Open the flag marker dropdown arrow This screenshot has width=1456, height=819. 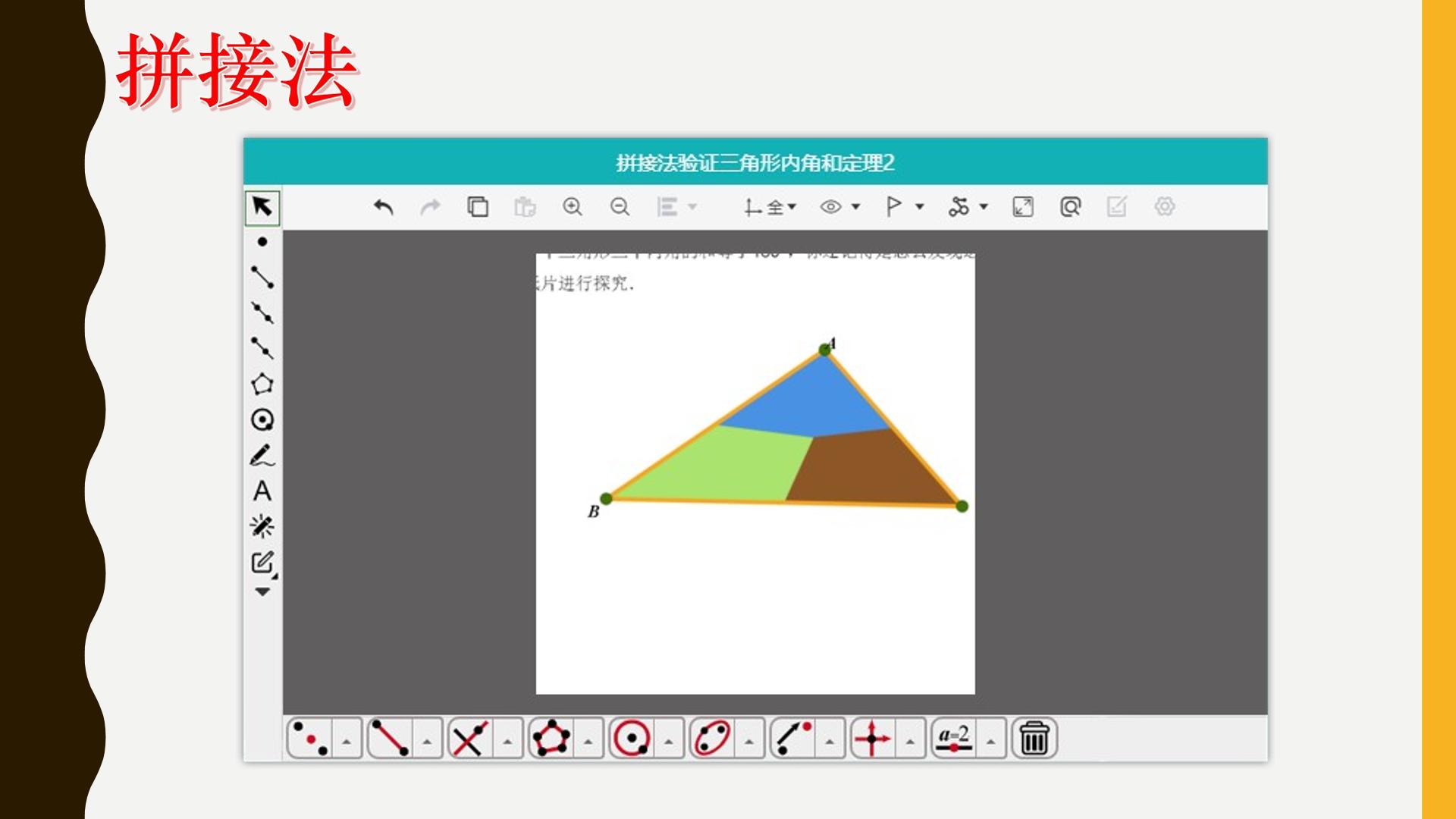[x=920, y=206]
